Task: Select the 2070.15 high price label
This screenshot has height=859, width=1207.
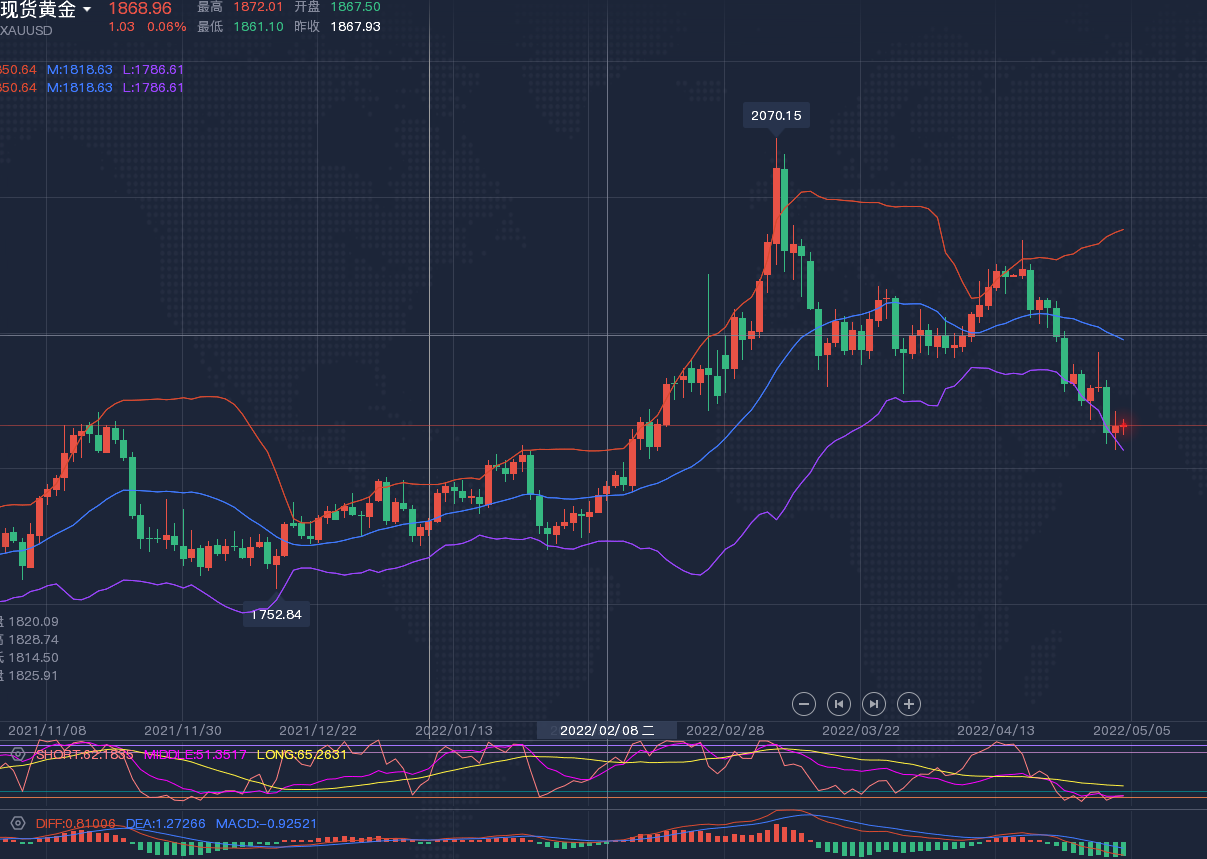Action: click(x=776, y=116)
